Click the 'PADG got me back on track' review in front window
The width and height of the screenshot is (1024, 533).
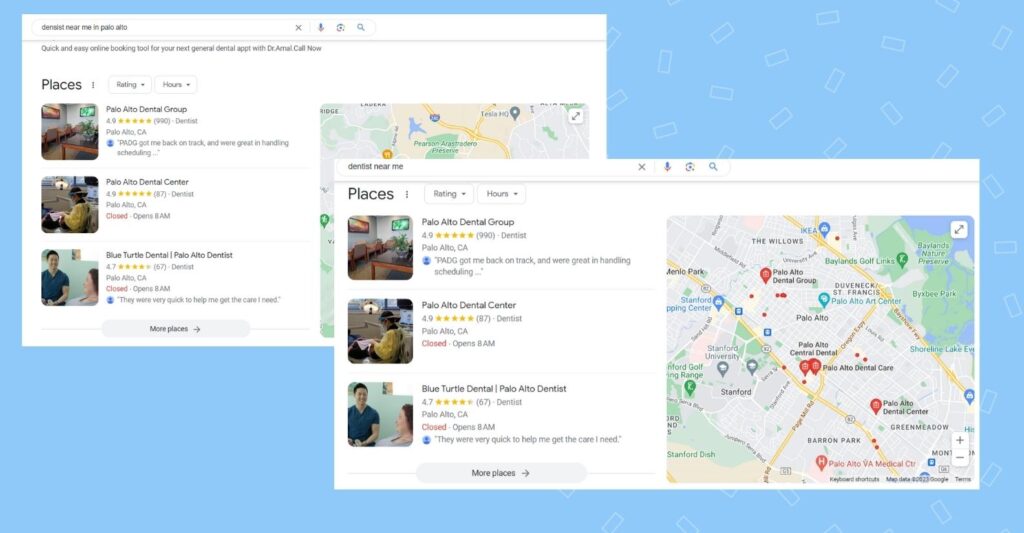(532, 266)
